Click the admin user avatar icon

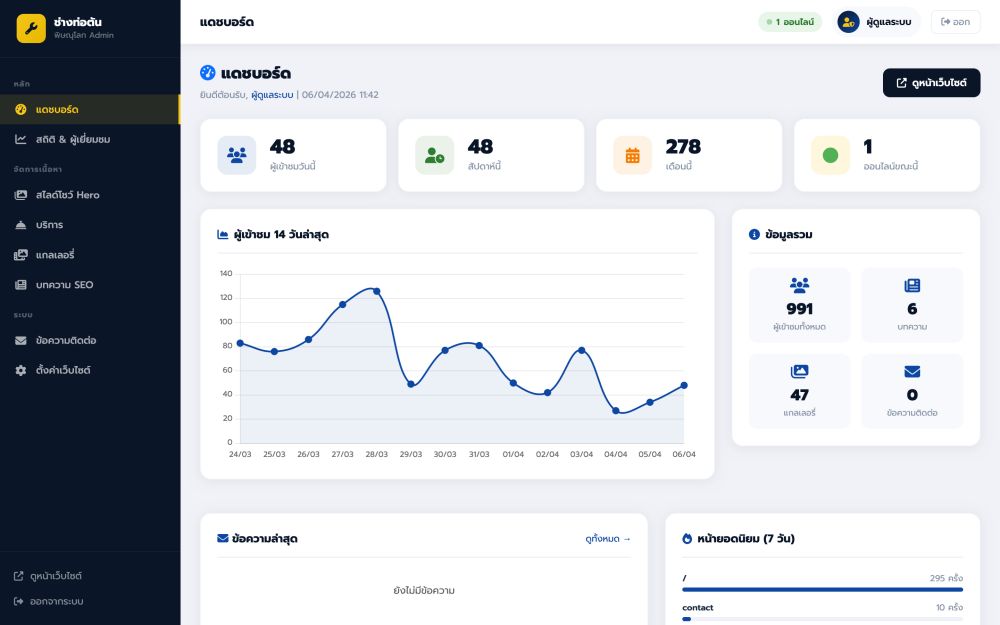[848, 22]
